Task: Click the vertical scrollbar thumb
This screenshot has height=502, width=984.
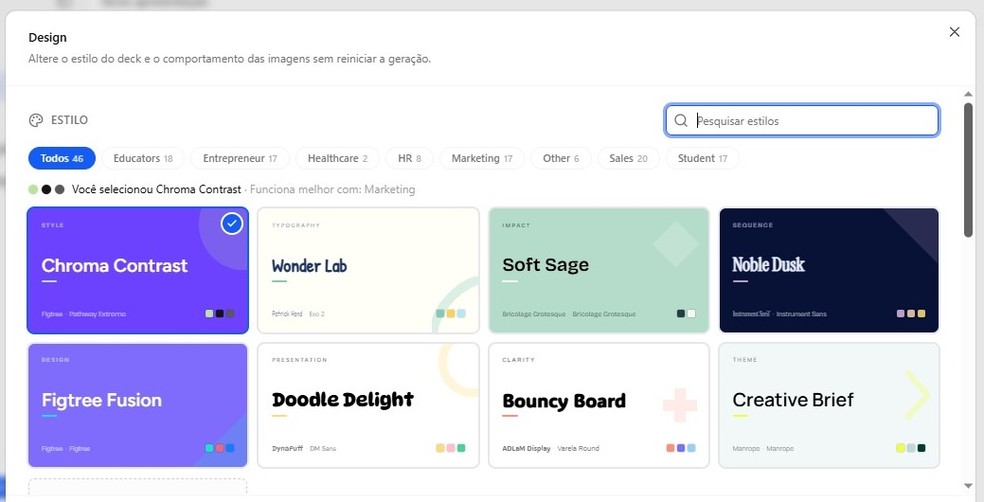Action: point(968,169)
